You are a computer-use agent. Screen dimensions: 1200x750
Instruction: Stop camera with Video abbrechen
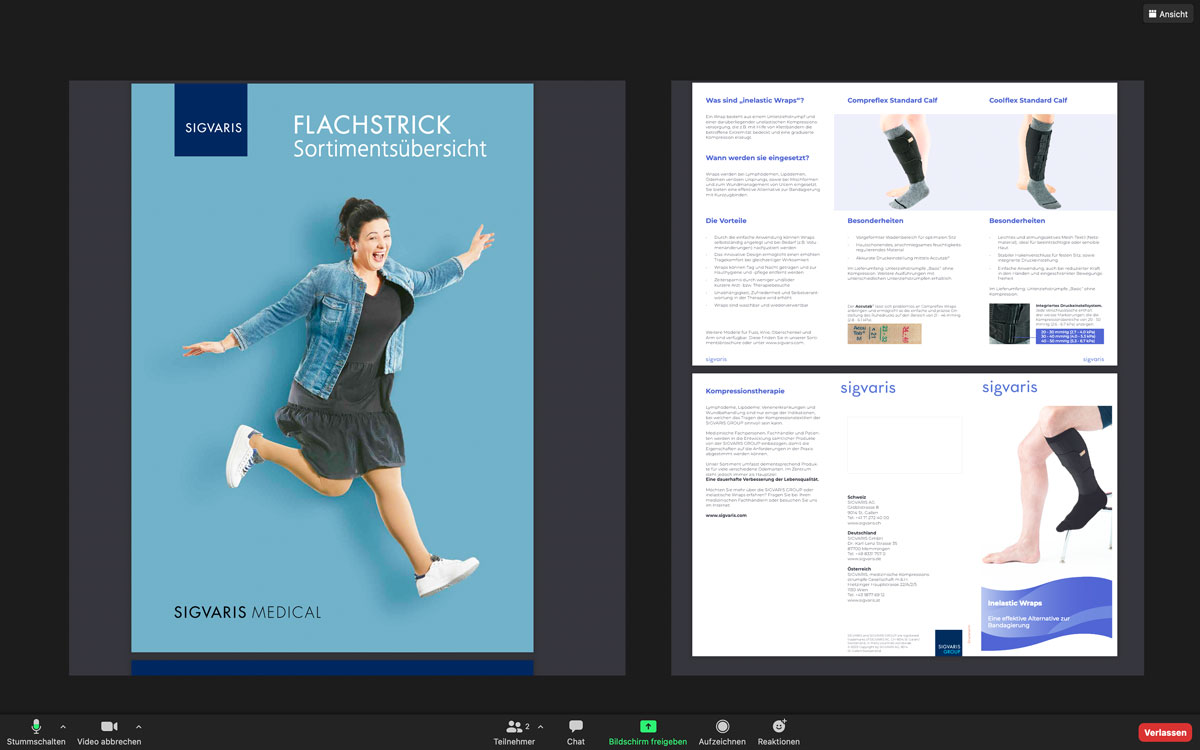point(109,732)
